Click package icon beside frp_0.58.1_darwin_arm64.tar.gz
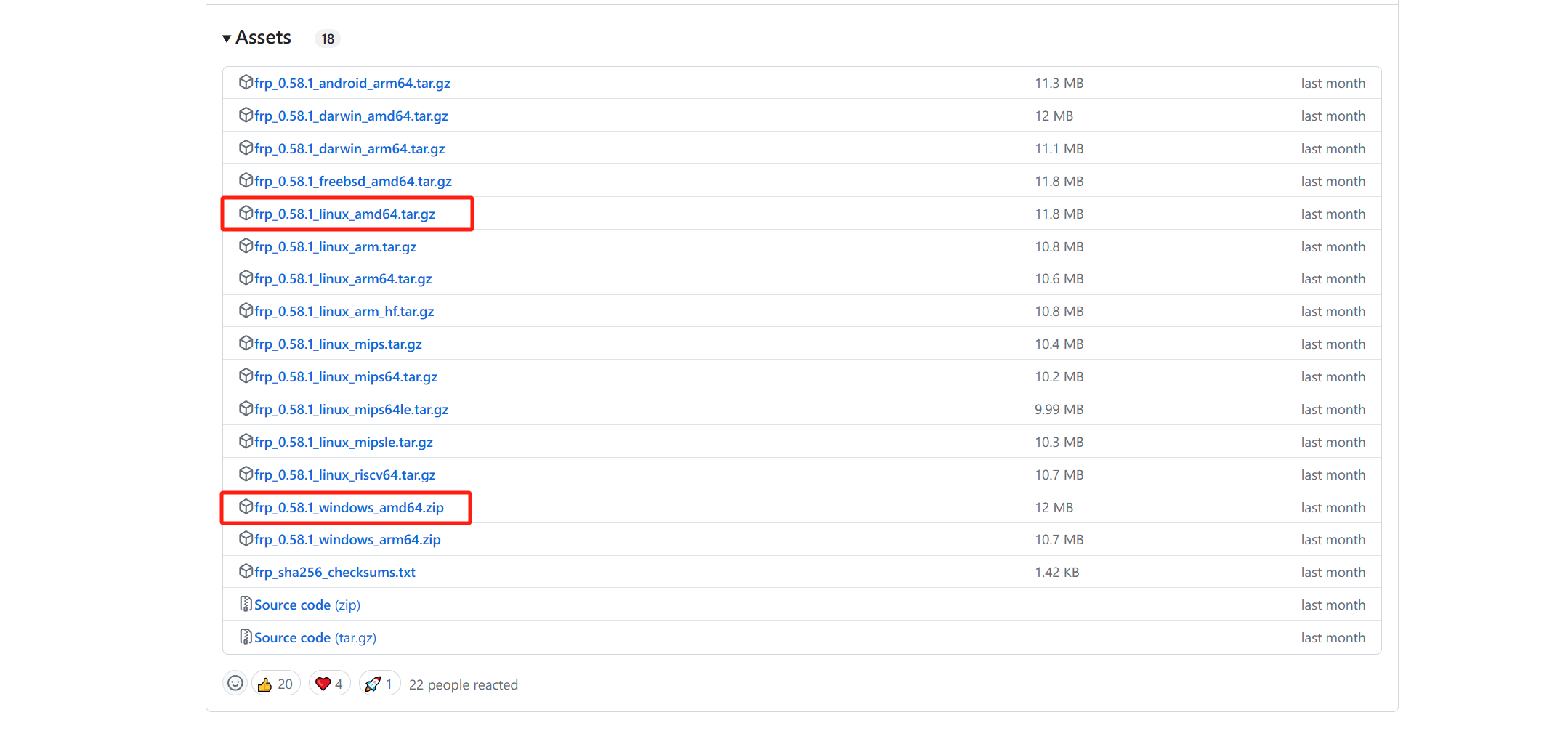The width and height of the screenshot is (1568, 731). point(246,148)
